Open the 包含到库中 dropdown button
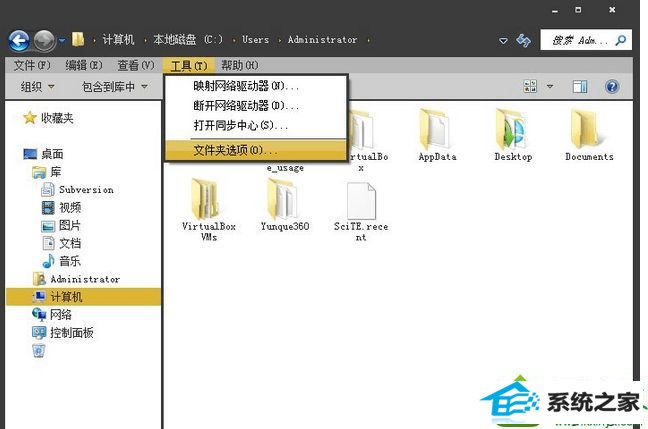 114,86
